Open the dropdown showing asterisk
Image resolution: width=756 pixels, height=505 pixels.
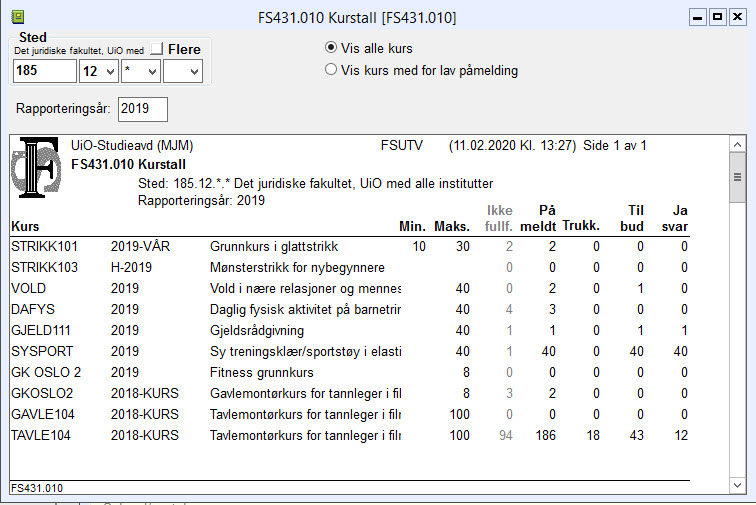(x=141, y=71)
